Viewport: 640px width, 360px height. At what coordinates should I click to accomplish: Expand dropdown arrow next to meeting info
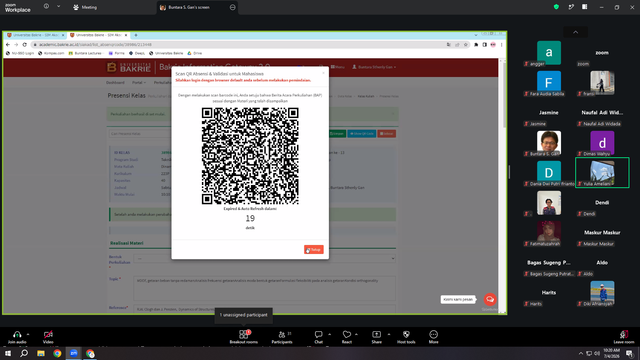[58, 7]
